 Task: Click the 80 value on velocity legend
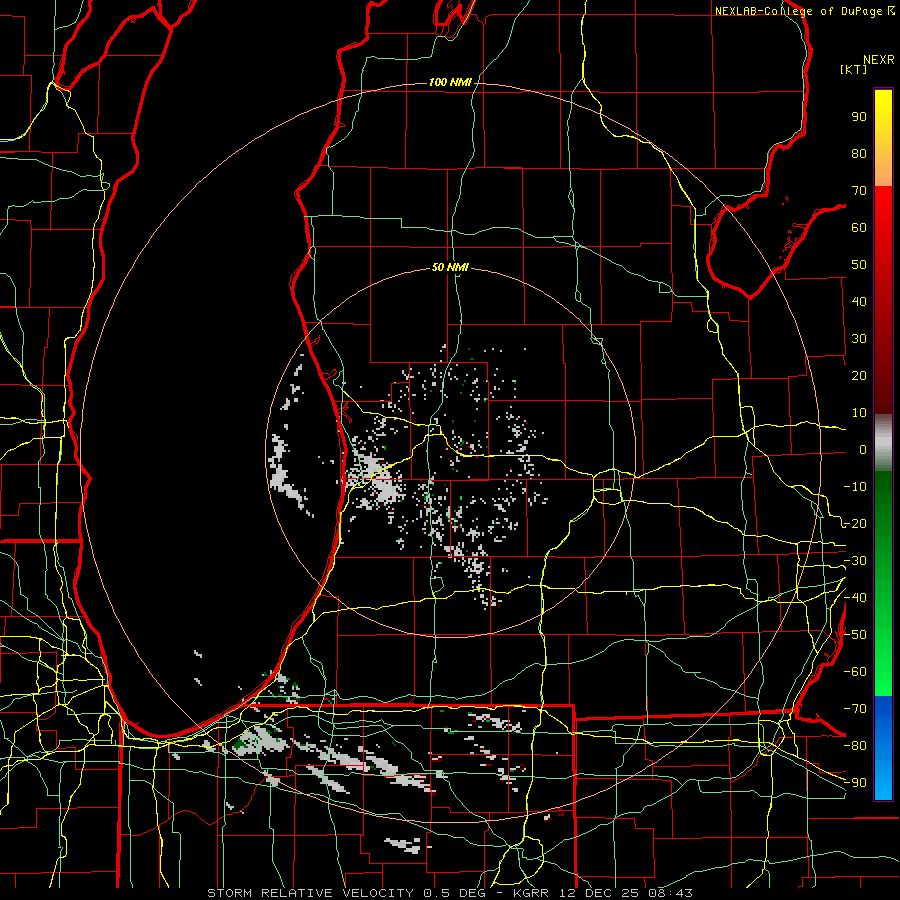(x=859, y=154)
